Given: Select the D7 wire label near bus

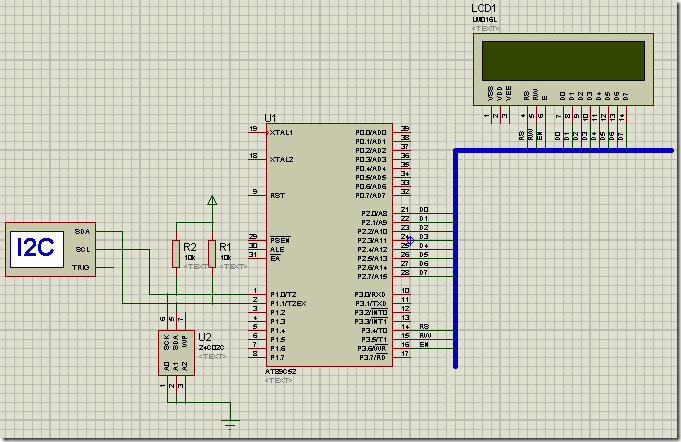Looking at the screenshot, I should [423, 272].
